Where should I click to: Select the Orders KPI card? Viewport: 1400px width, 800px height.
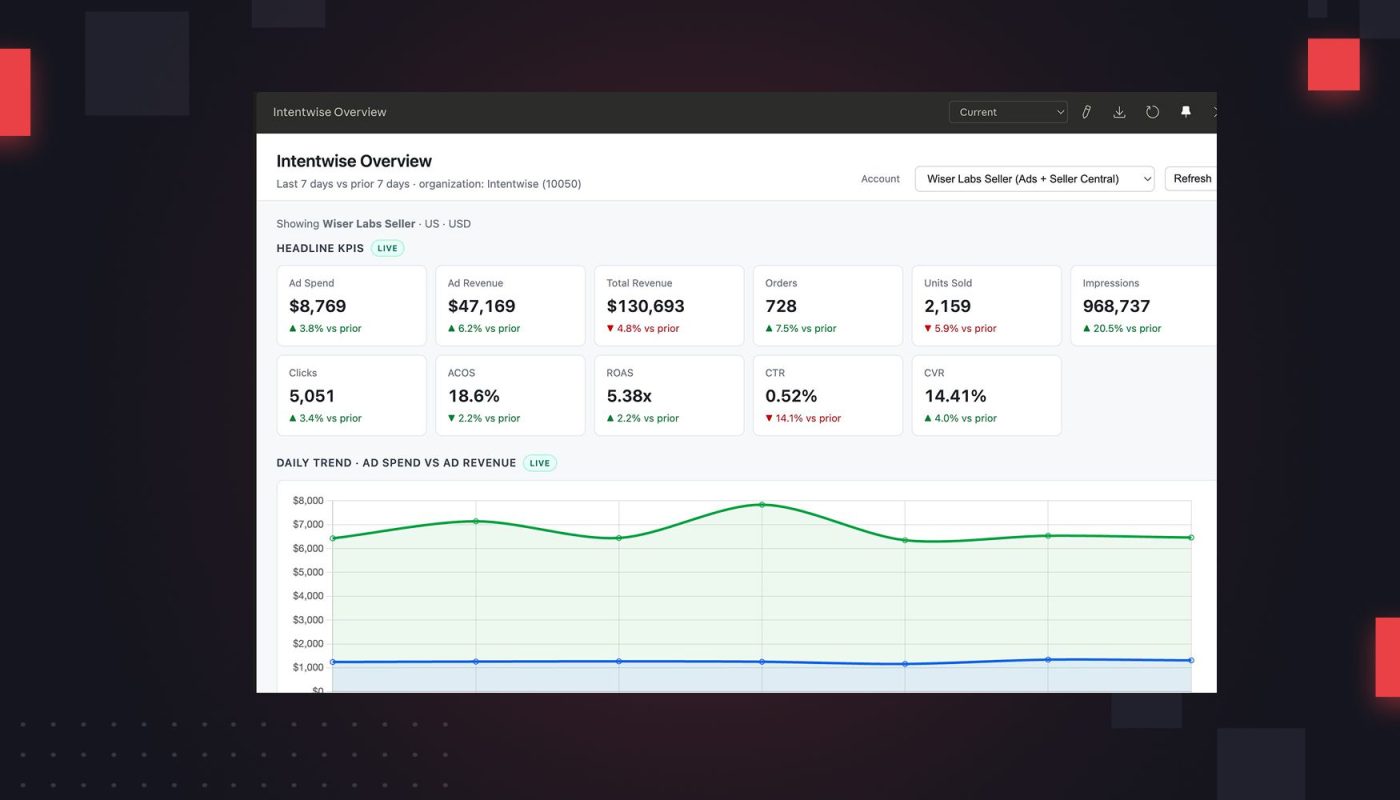[827, 305]
